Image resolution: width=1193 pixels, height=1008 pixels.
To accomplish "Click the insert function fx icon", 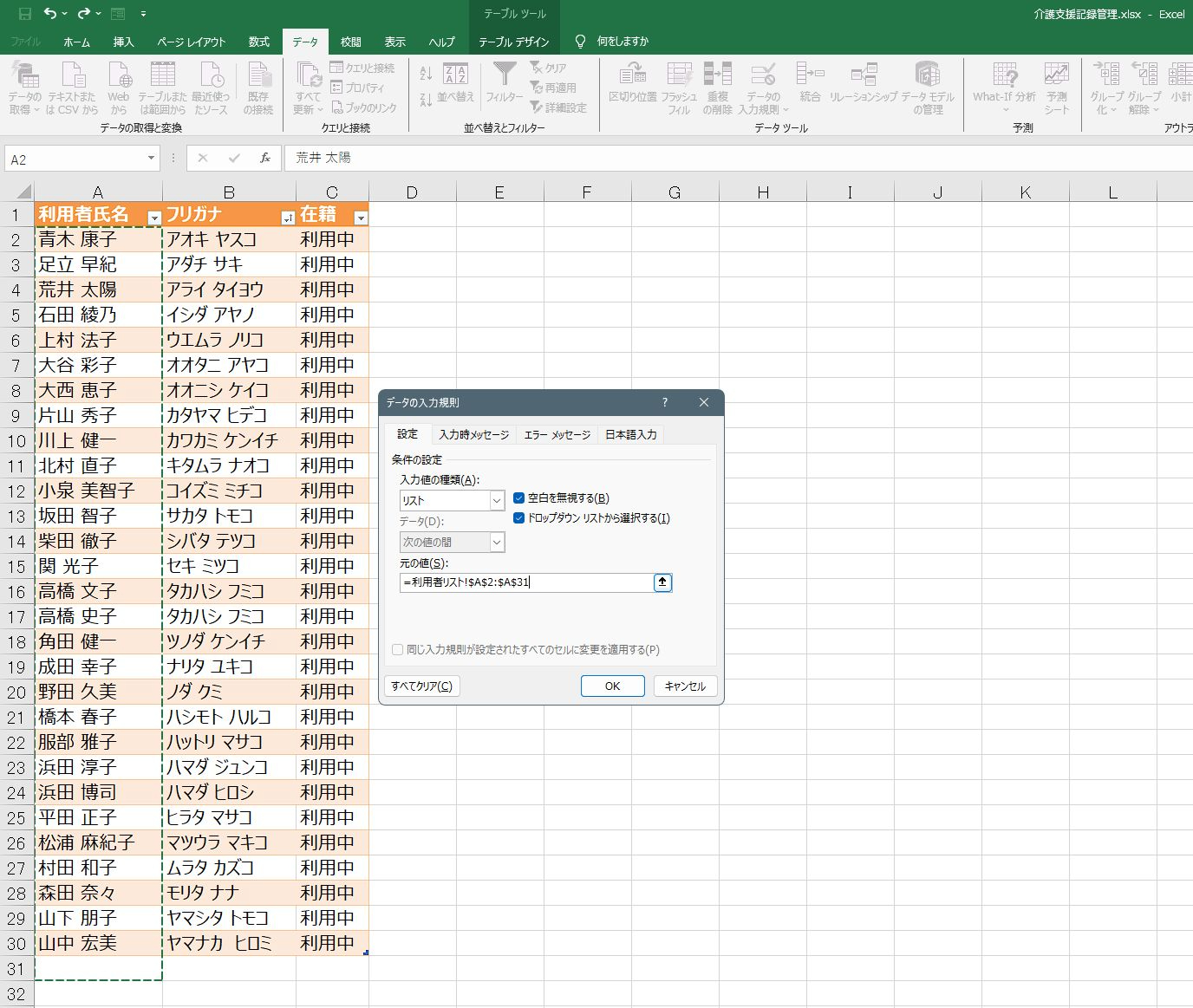I will click(265, 158).
